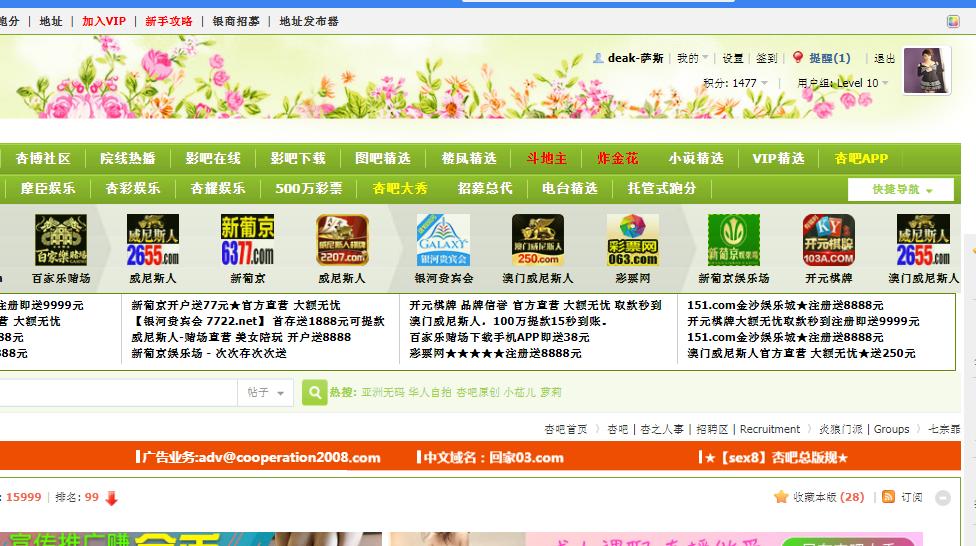Open the 楼凤精选 nav tab
976x546 pixels.
469,158
